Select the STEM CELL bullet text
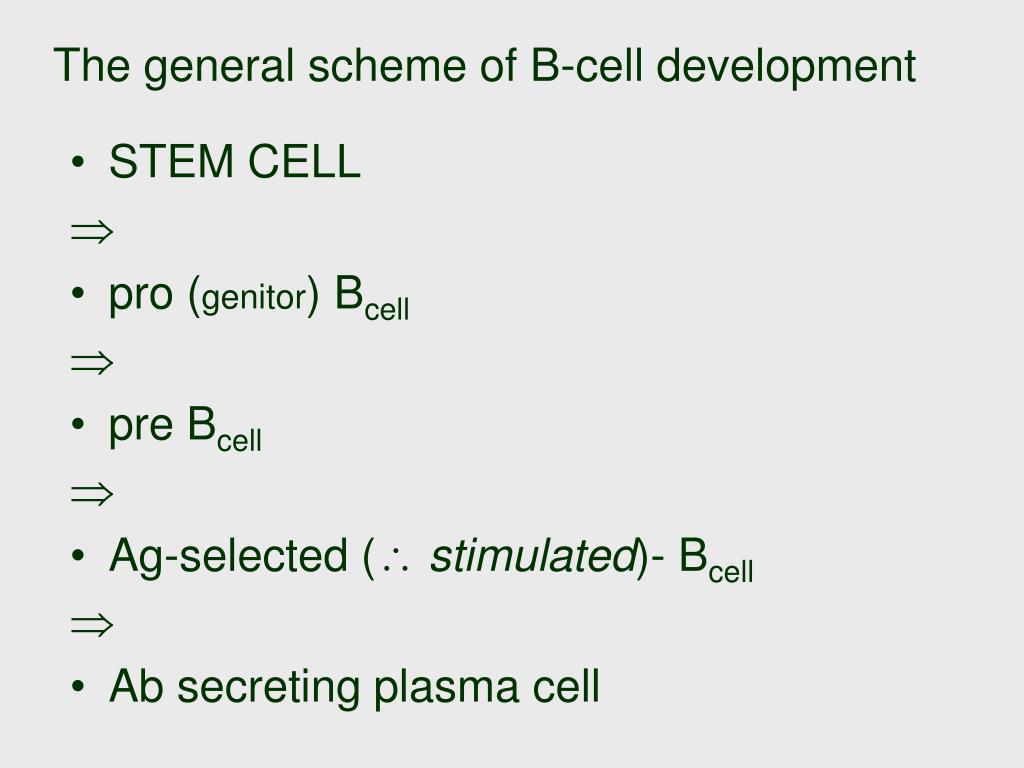 [x=234, y=161]
